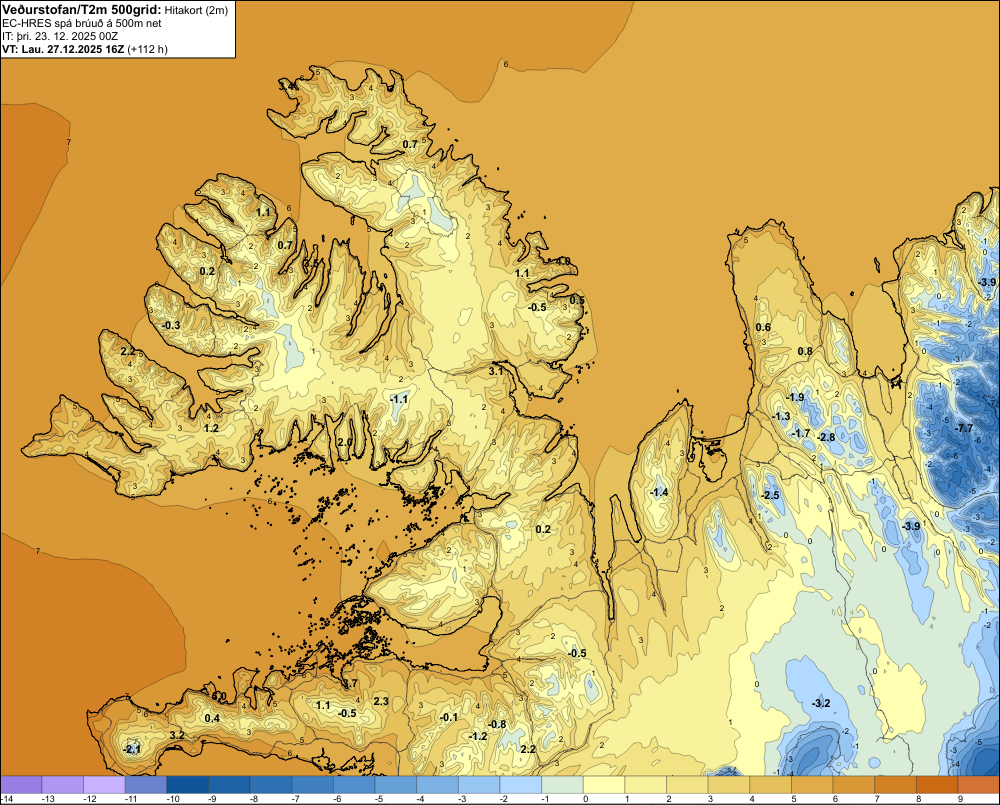Click the '-0.3' temperature value

(x=170, y=325)
